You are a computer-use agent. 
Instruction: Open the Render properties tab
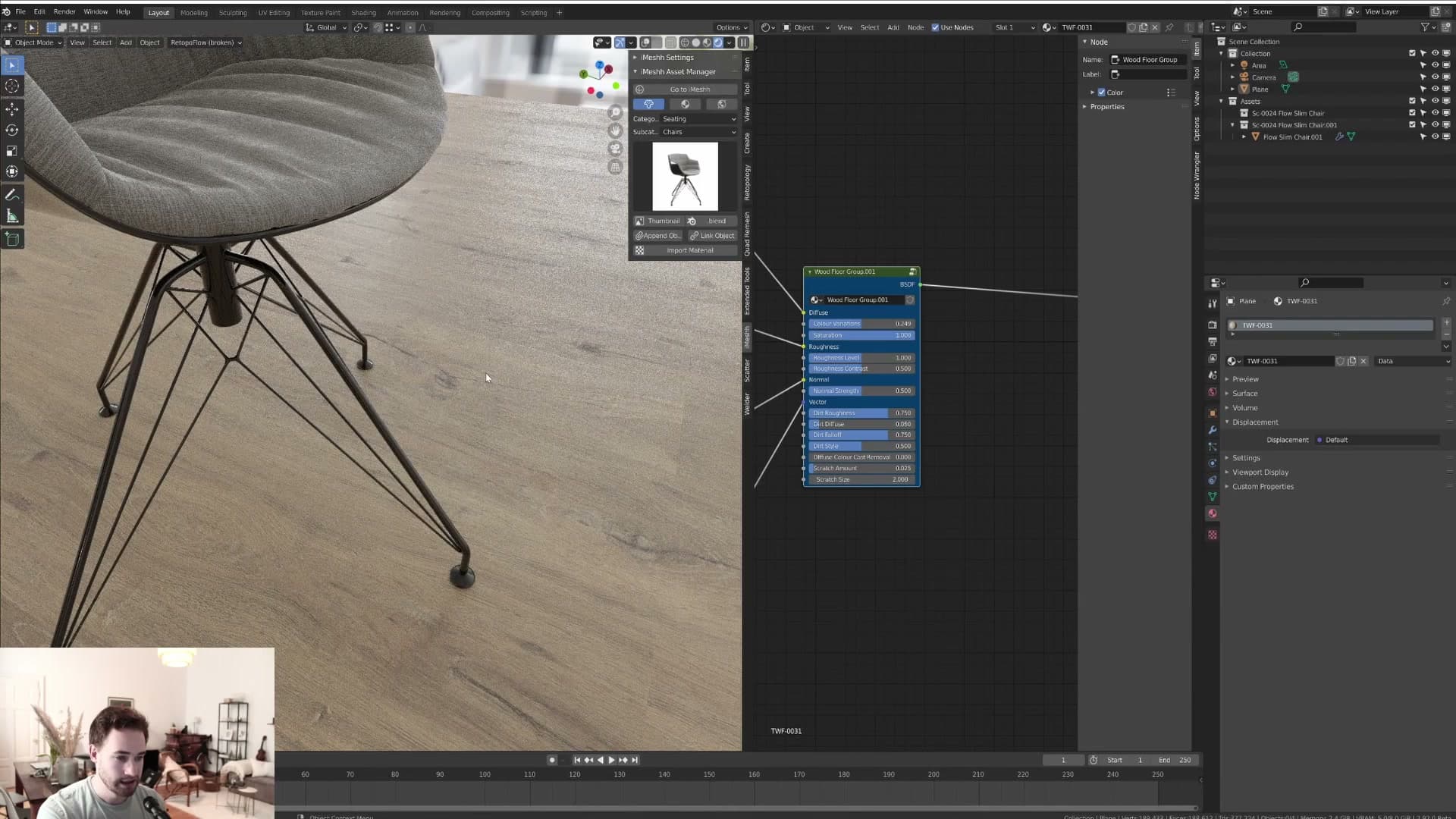pyautogui.click(x=1213, y=325)
